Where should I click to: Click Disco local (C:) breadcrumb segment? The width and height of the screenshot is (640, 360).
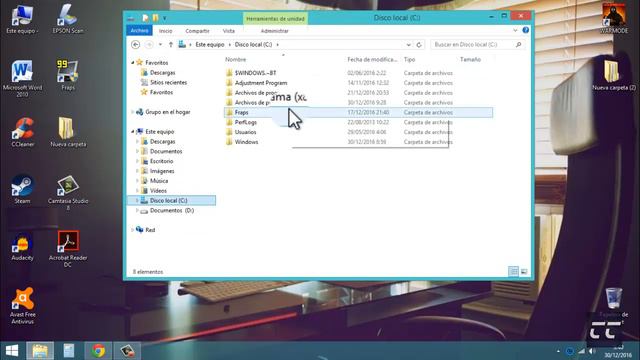point(253,44)
